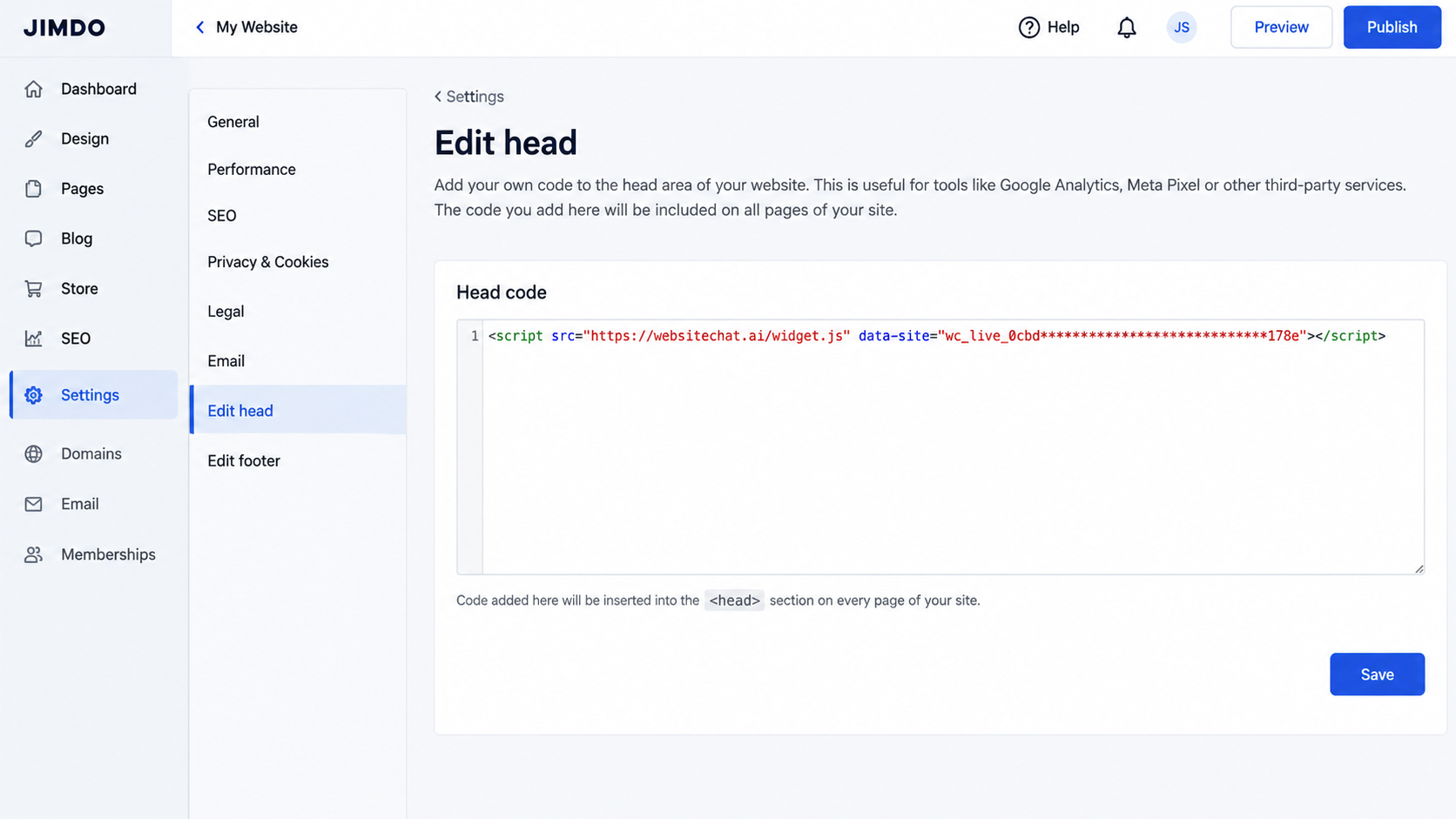Click the Edit head page title

click(506, 143)
